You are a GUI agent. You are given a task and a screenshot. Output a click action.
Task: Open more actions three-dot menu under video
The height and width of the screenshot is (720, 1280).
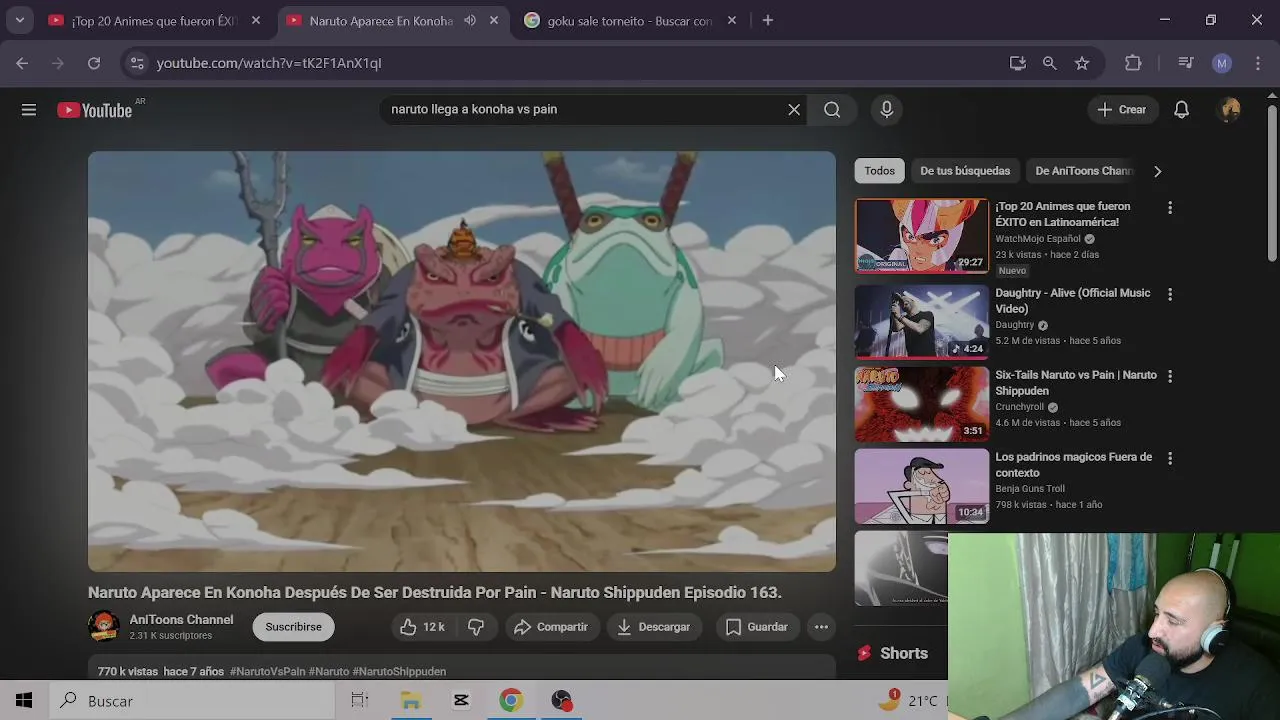pyautogui.click(x=821, y=627)
